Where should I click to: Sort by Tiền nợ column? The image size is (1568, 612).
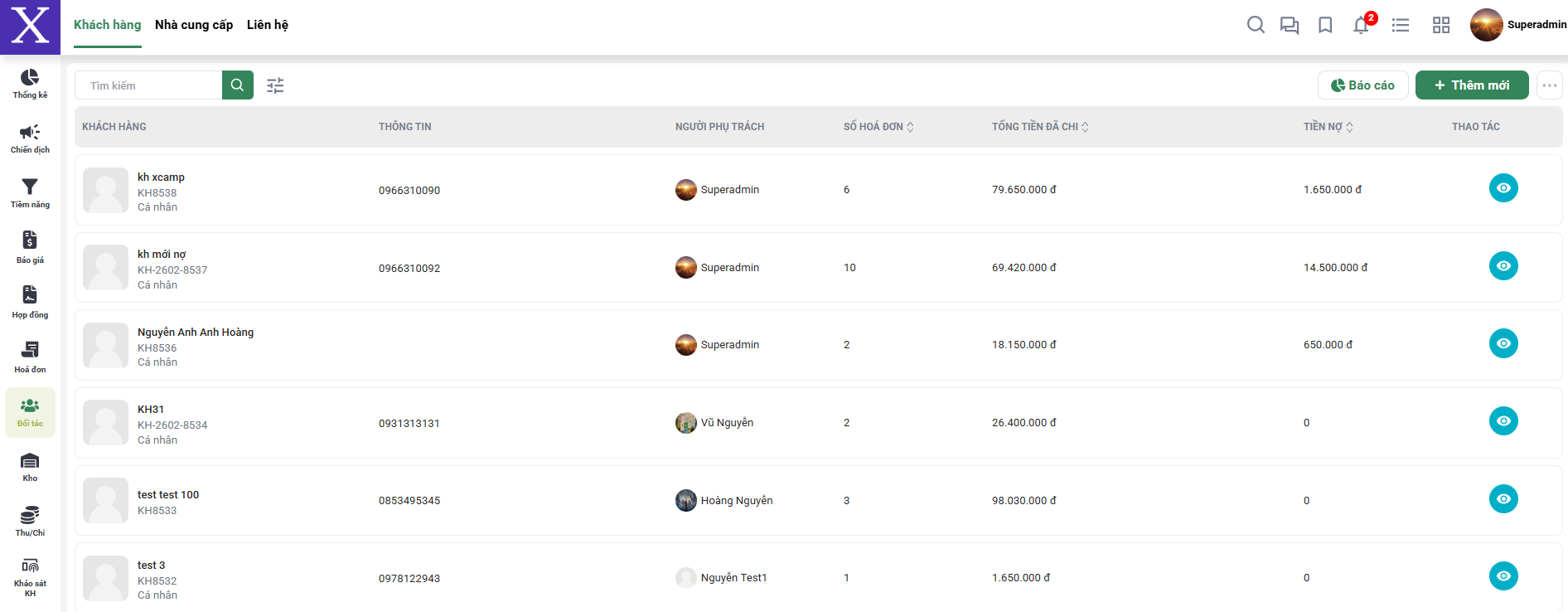point(1349,127)
